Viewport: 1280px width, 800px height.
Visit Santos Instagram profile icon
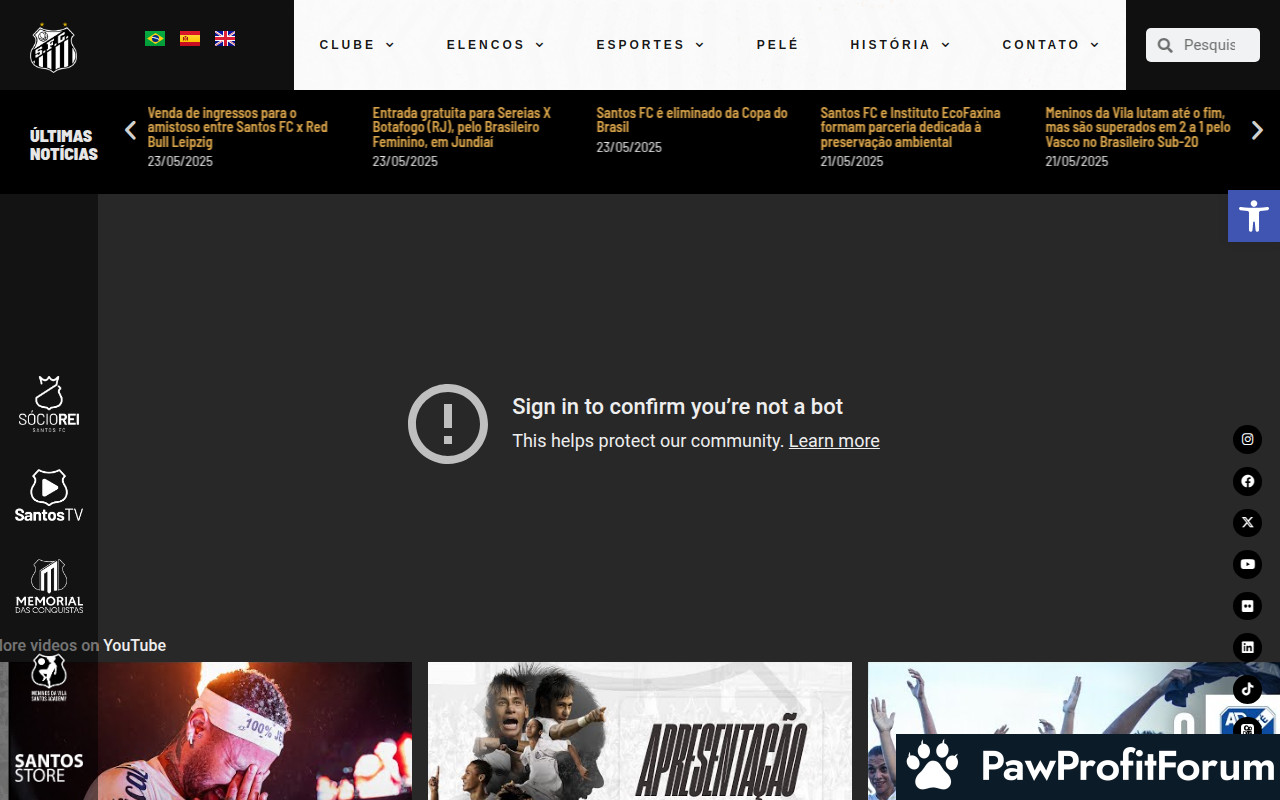click(1247, 439)
